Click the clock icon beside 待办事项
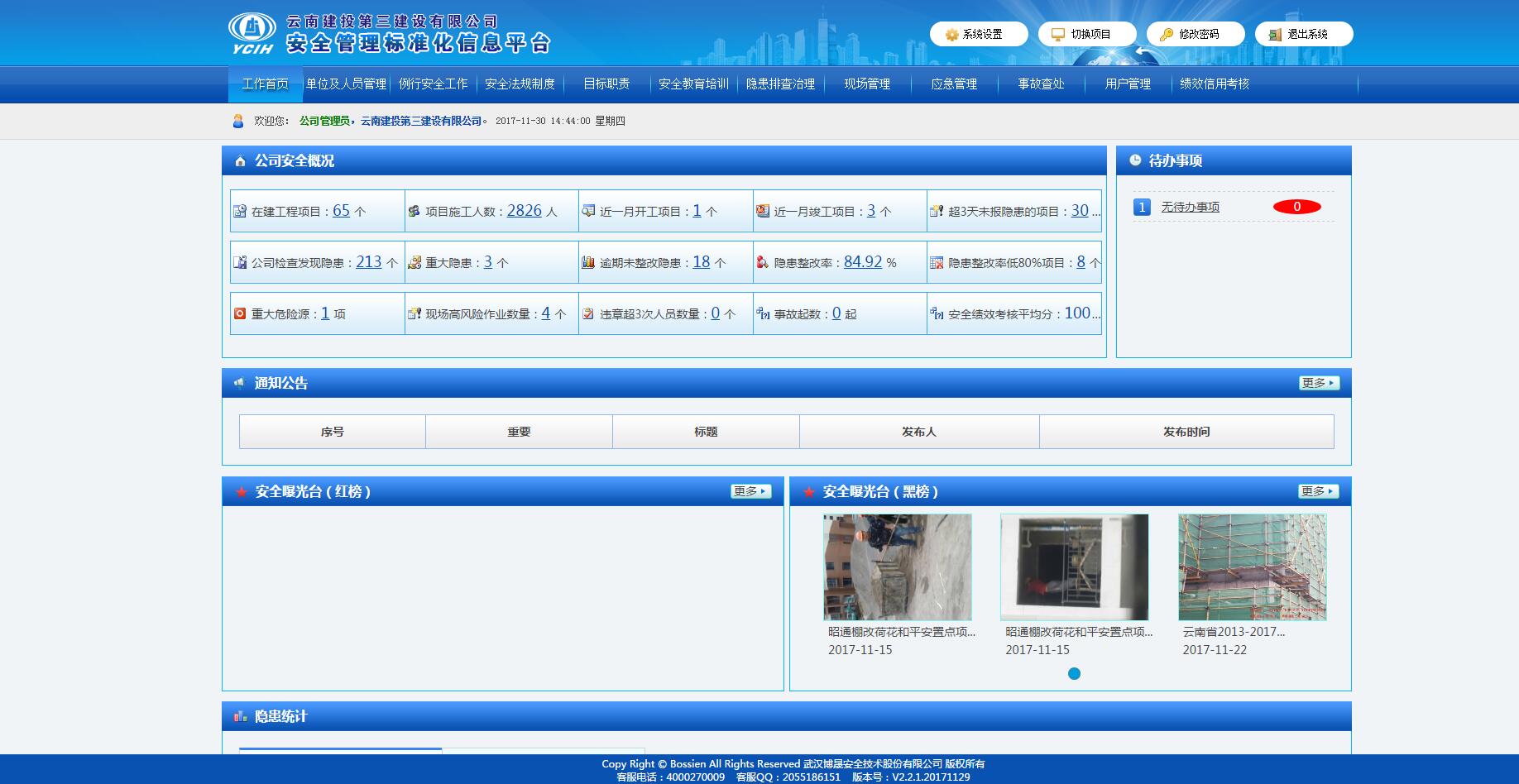This screenshot has width=1519, height=784. click(x=1135, y=160)
